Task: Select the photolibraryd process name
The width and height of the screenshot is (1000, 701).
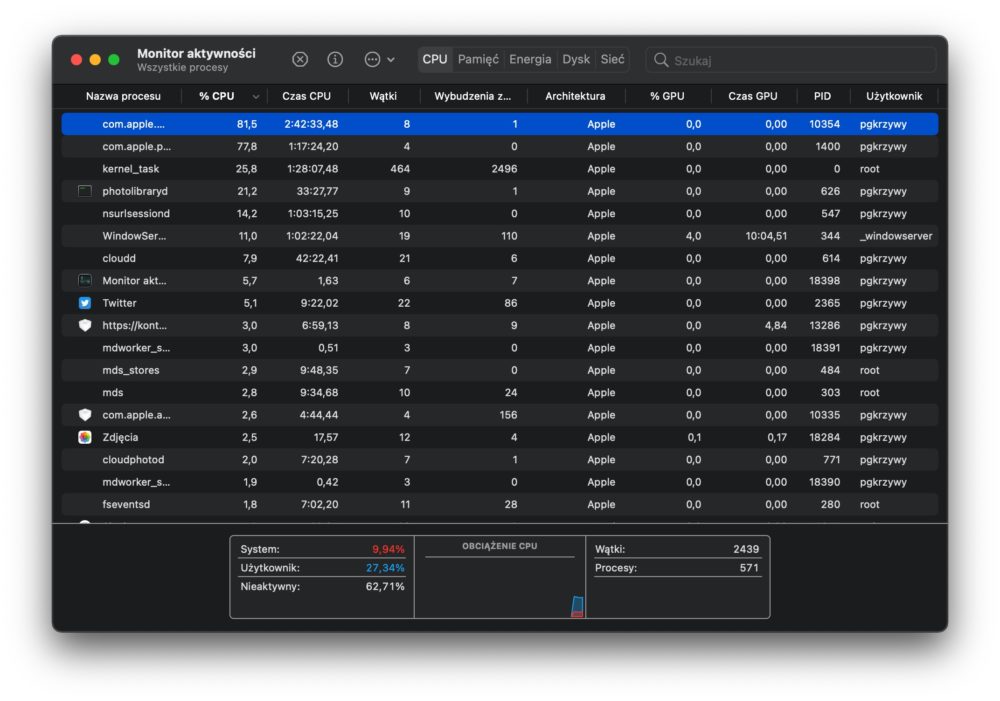Action: pyautogui.click(x=135, y=191)
